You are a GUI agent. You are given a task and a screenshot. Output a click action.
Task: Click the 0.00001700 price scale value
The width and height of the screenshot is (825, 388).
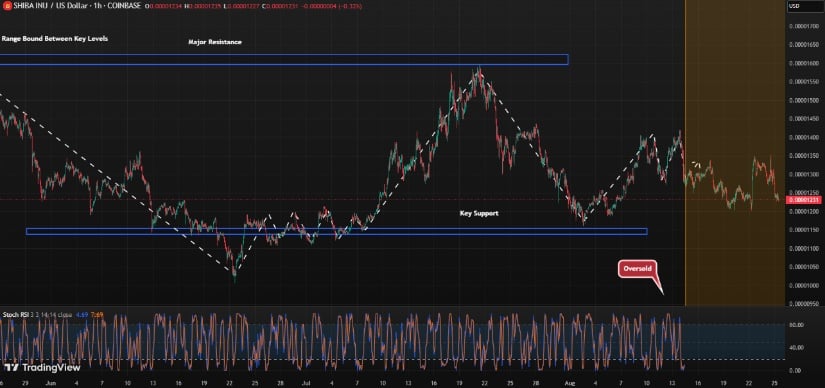[x=804, y=25]
